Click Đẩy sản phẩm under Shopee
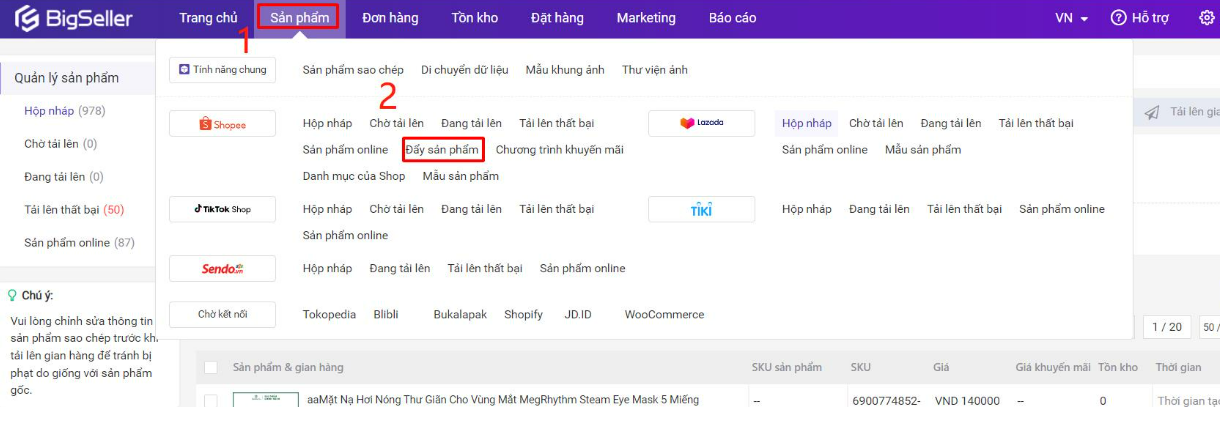1220x422 pixels. tap(443, 150)
